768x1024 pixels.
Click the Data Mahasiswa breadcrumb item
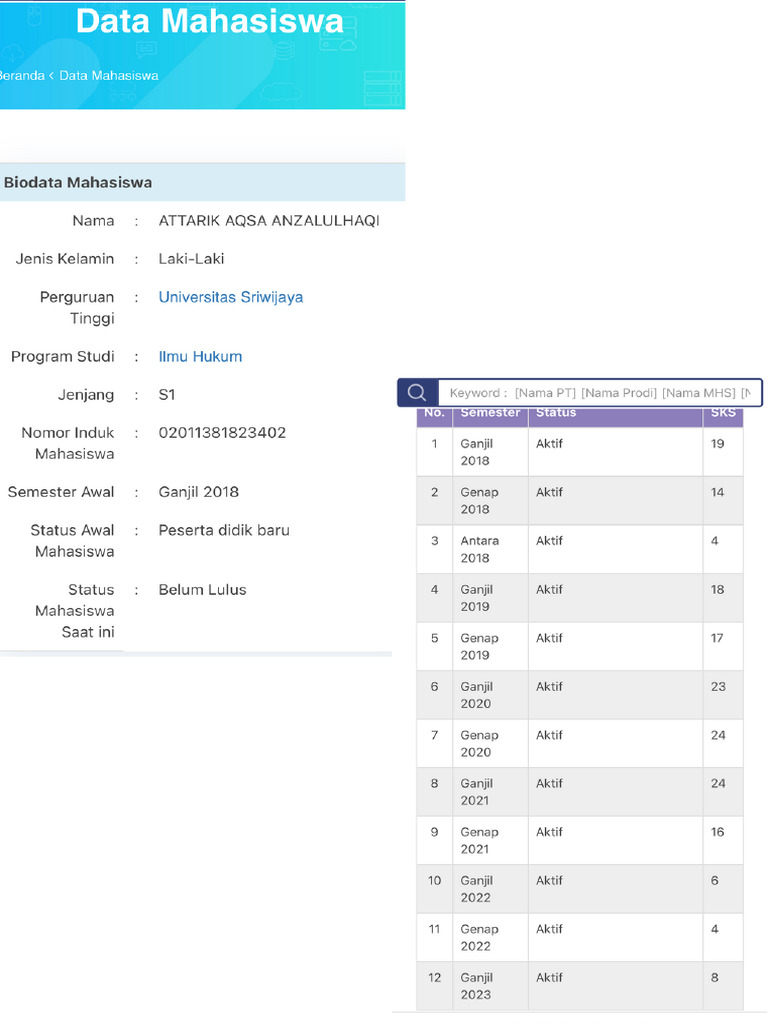(108, 75)
